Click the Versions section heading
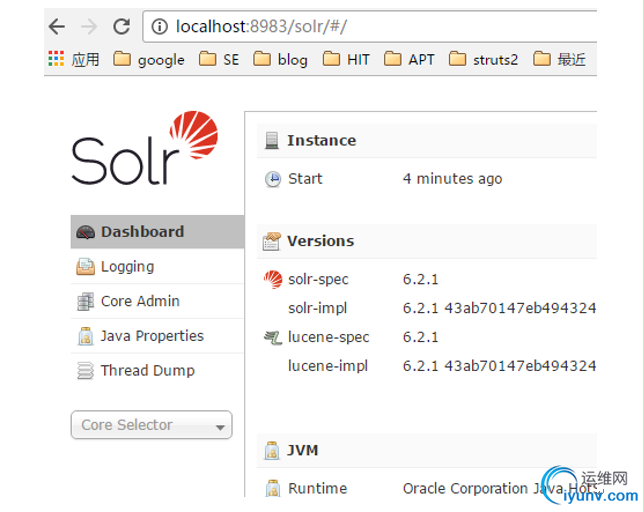The image size is (644, 512). (x=320, y=241)
